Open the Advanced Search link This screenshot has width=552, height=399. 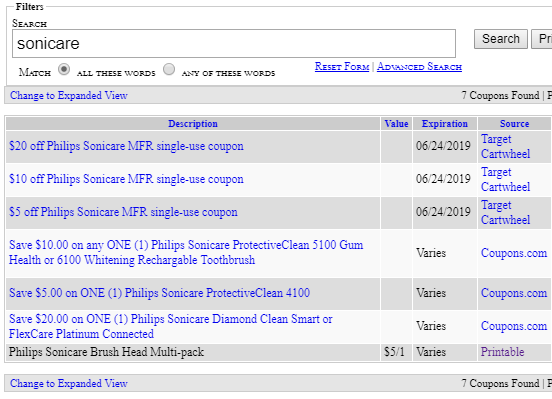(419, 67)
